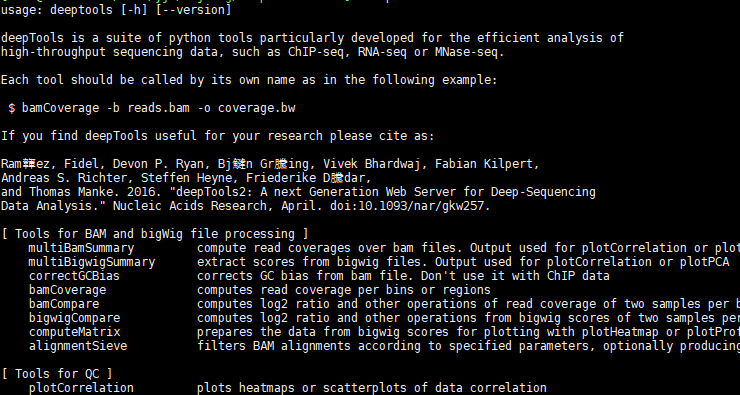Click the '[-h]' option in usage line
This screenshot has width=740, height=395.
pos(134,10)
